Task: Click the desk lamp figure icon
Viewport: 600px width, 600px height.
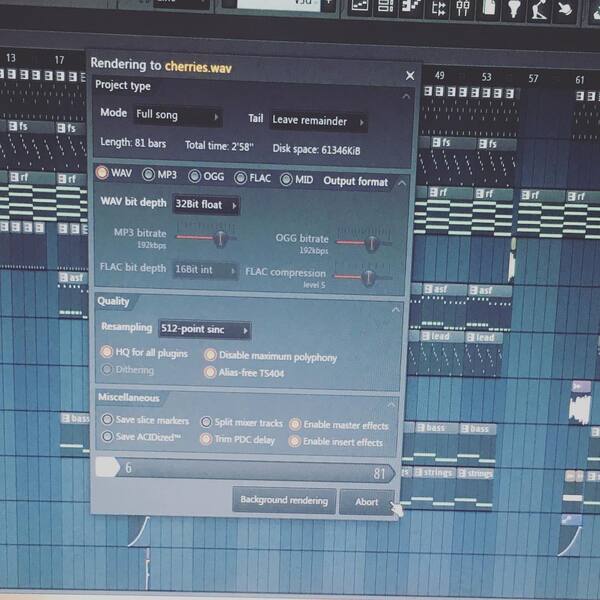Action: coord(539,11)
